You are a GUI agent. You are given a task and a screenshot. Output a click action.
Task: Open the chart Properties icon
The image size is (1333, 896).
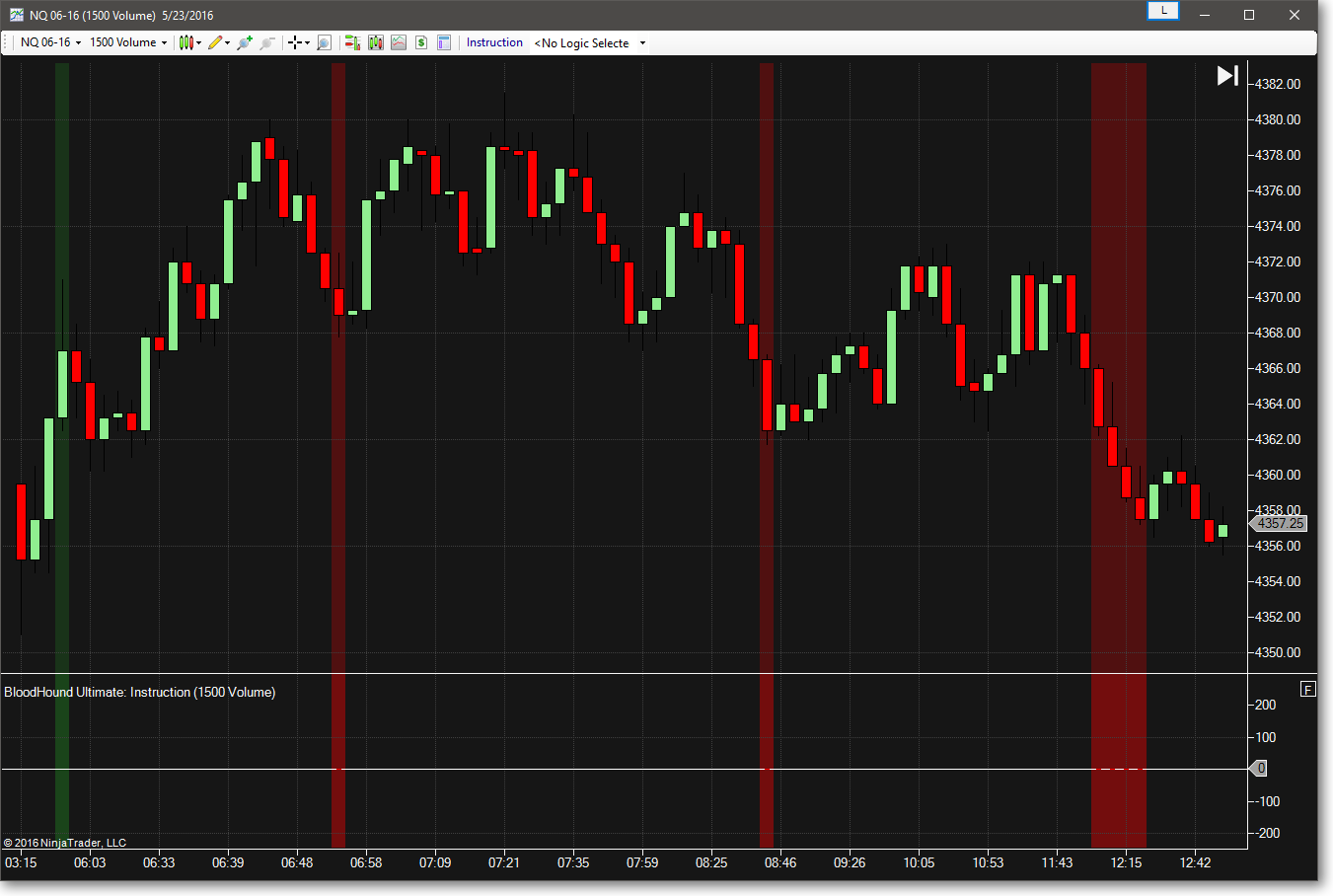coord(444,42)
